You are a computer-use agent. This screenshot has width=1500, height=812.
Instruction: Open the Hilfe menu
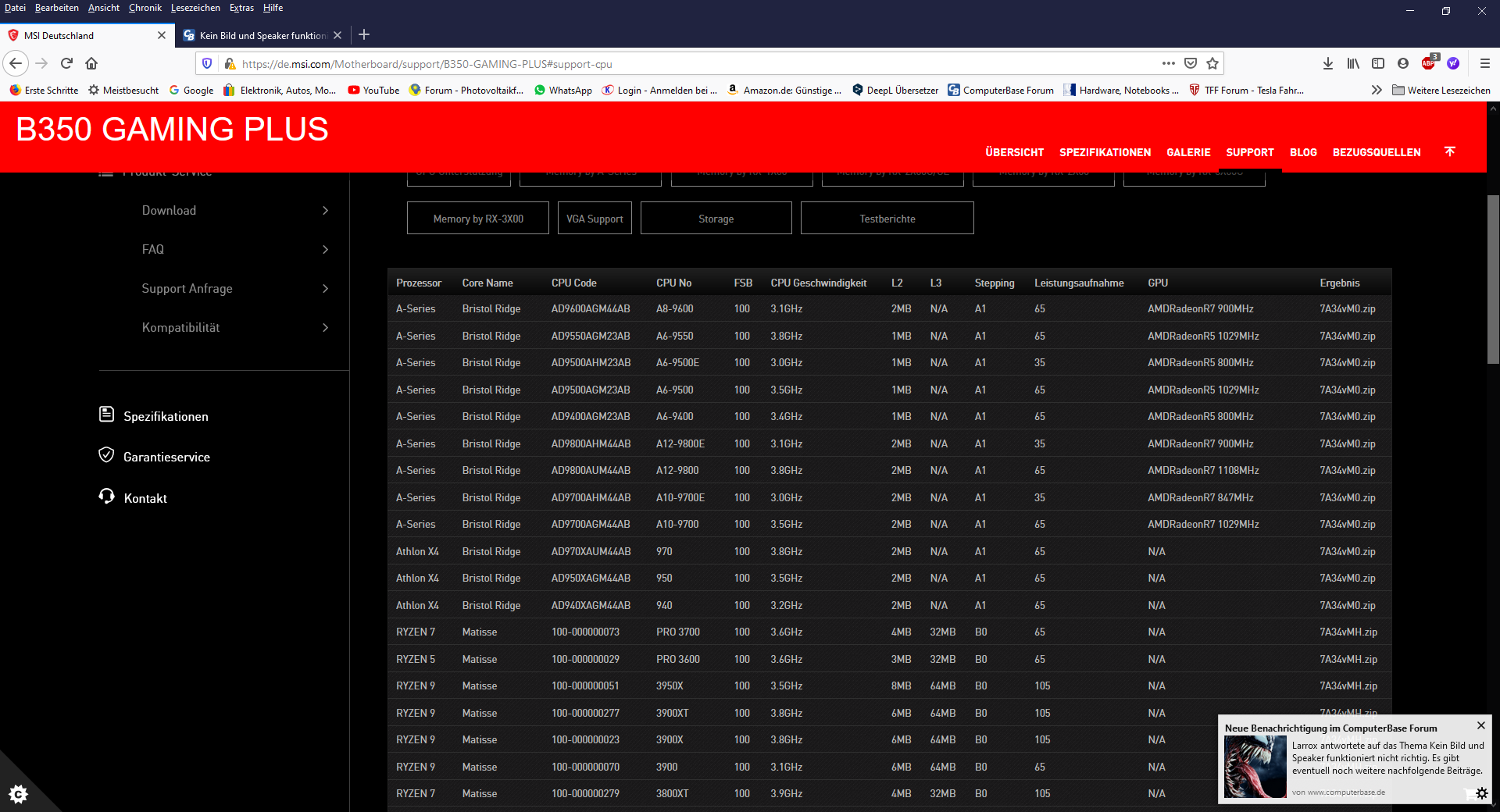pos(273,8)
